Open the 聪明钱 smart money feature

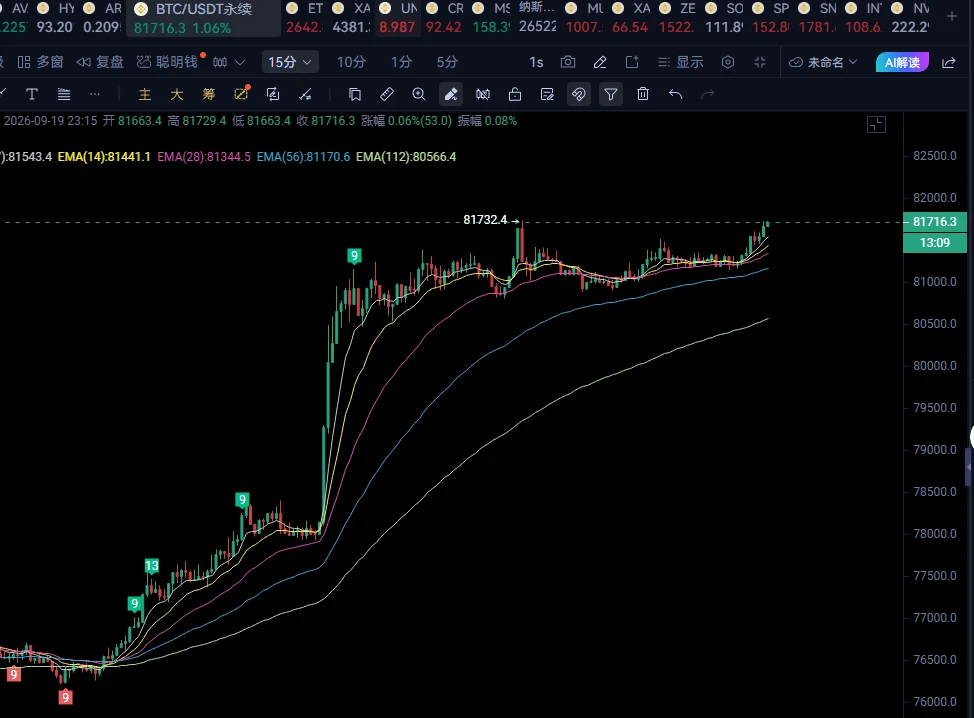(168, 62)
